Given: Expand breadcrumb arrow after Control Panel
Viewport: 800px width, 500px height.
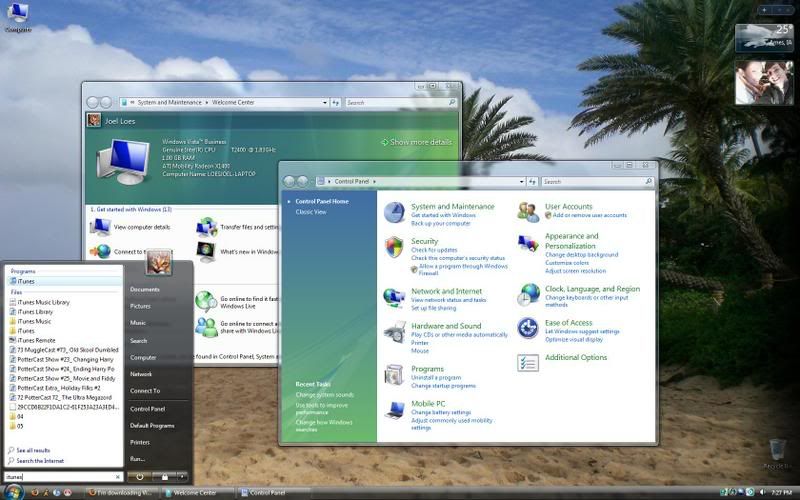Looking at the screenshot, I should click(374, 182).
